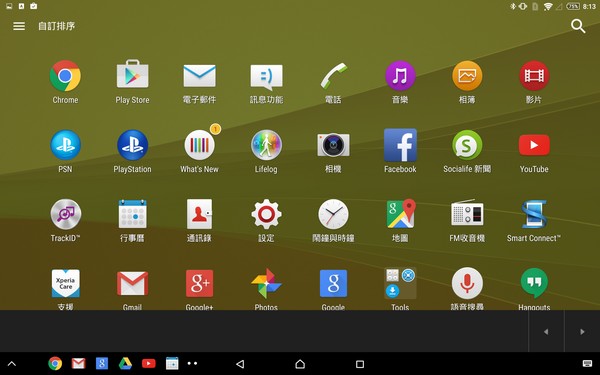Open the 影片 video app

click(534, 76)
